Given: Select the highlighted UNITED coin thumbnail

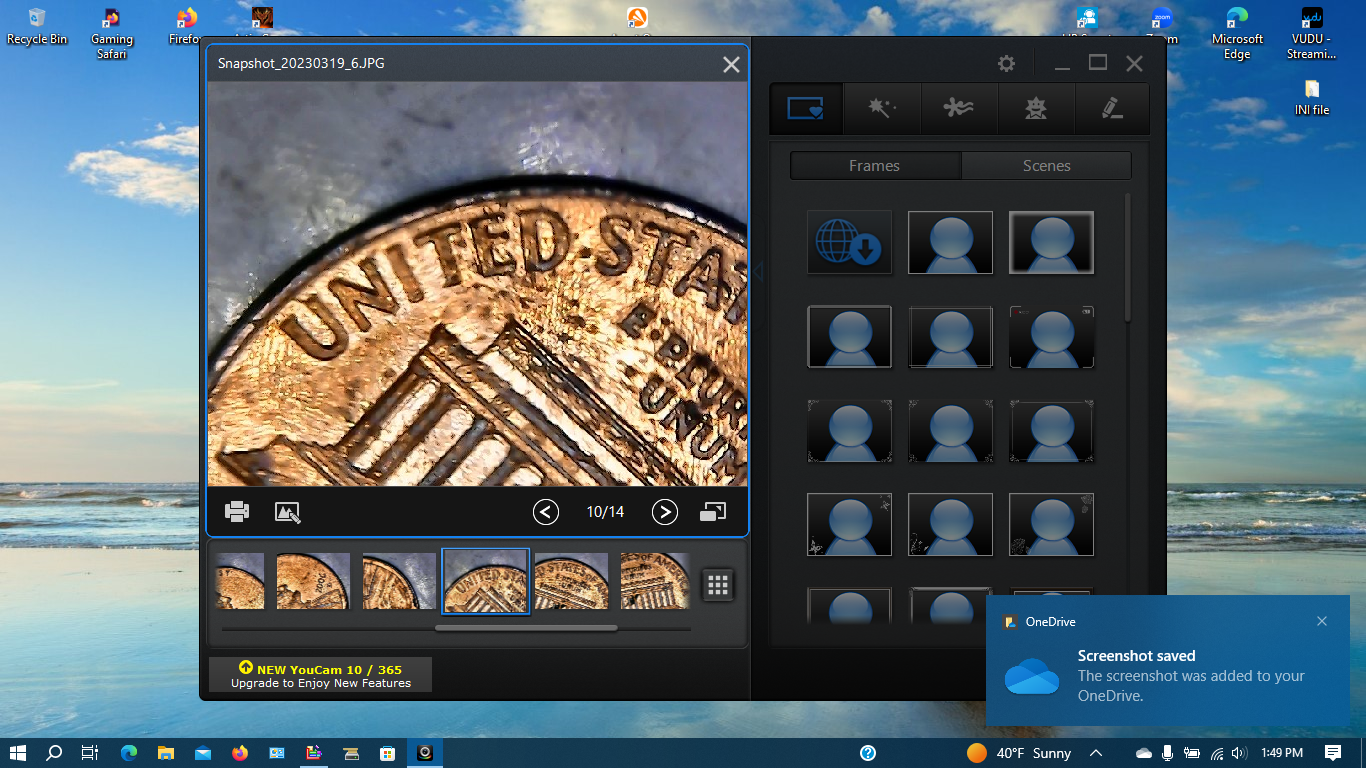Looking at the screenshot, I should pyautogui.click(x=486, y=581).
